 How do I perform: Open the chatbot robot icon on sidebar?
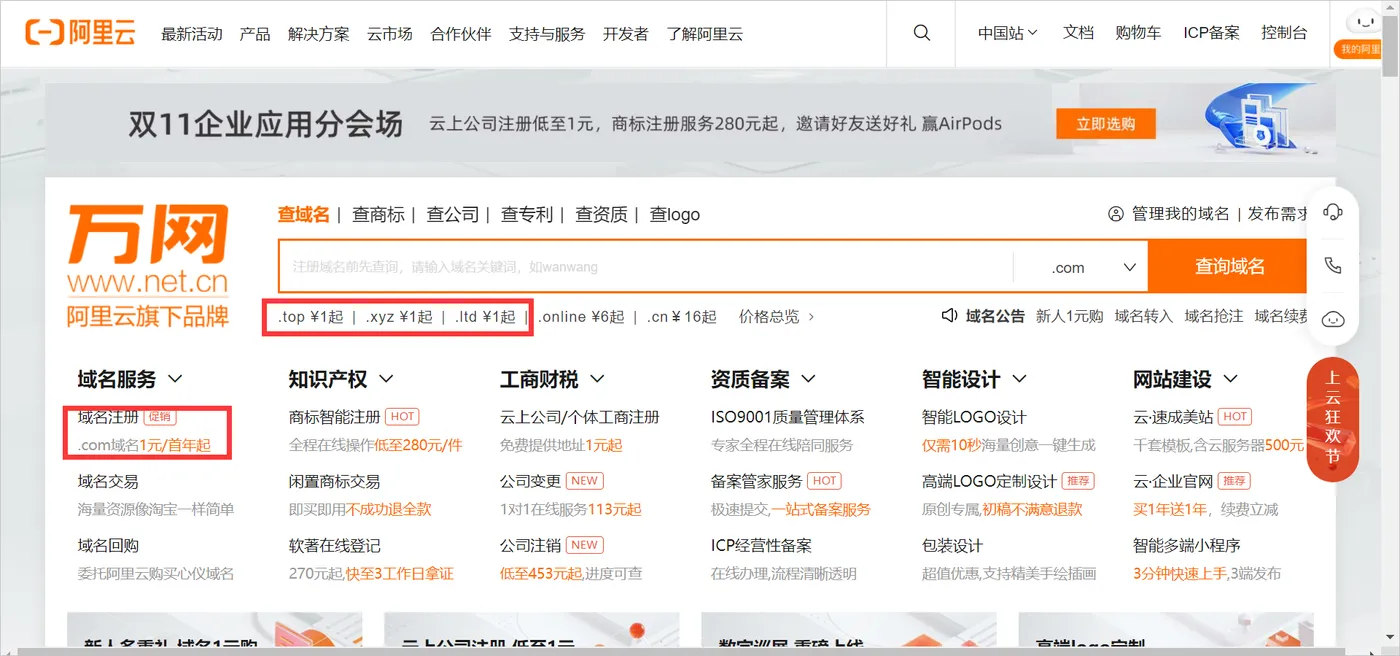coord(1332,319)
